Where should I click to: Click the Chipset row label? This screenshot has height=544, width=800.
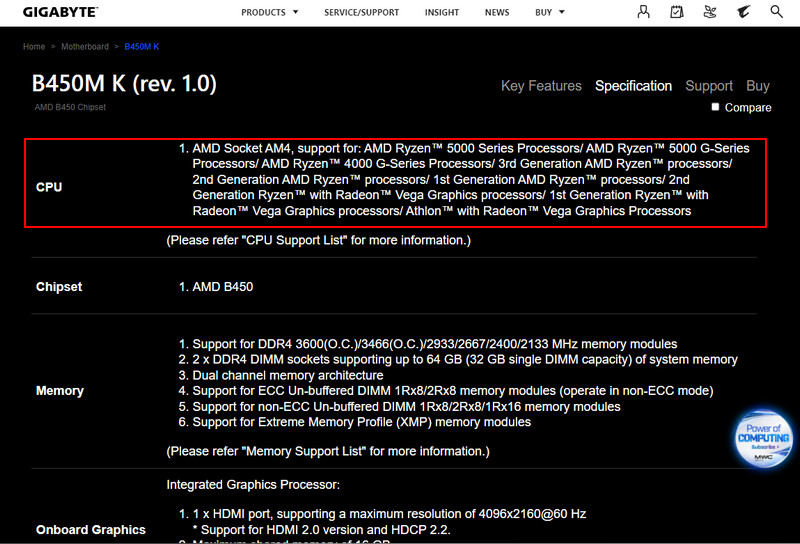click(59, 287)
